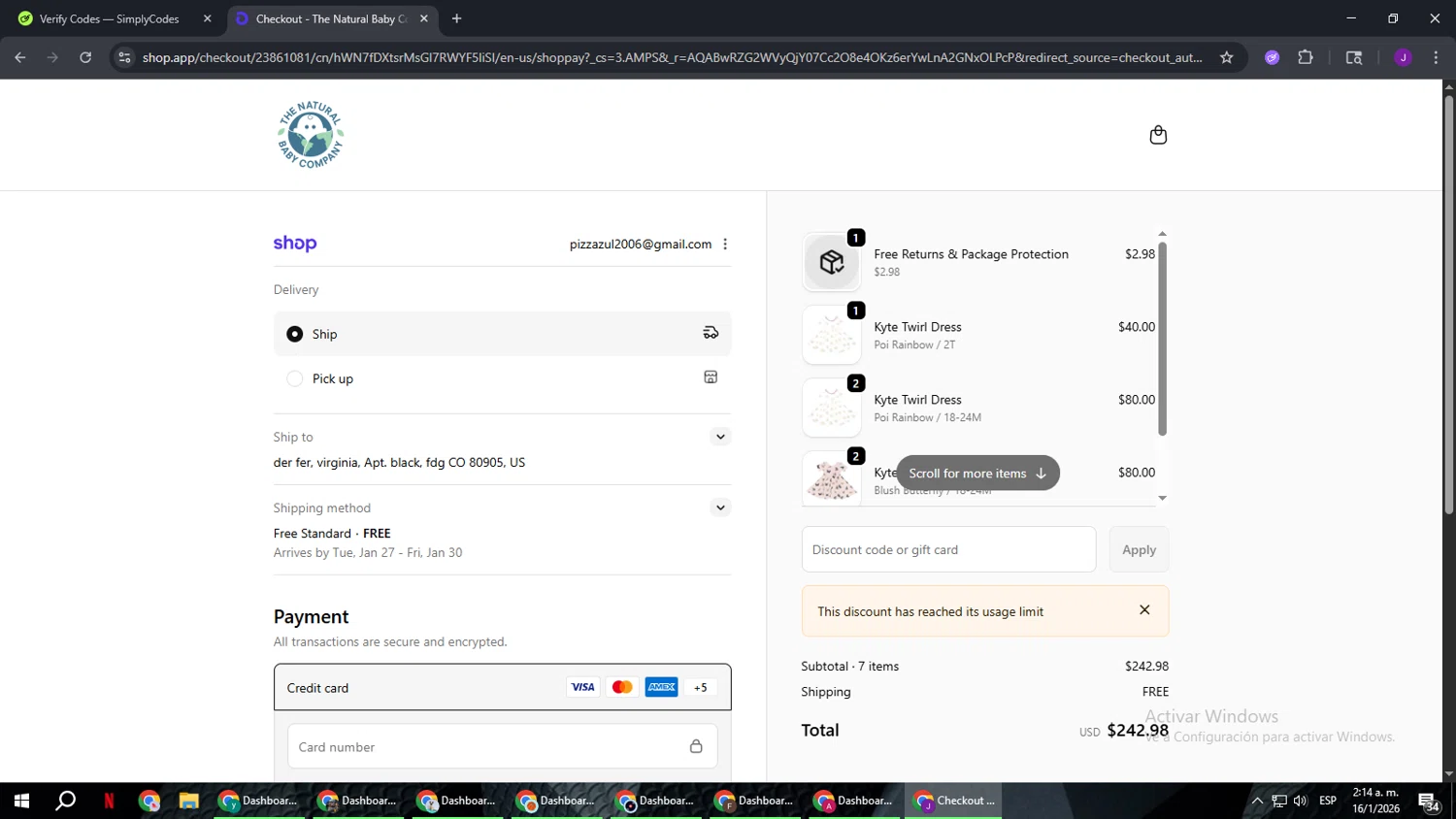Expand the Ship to address section

click(720, 437)
